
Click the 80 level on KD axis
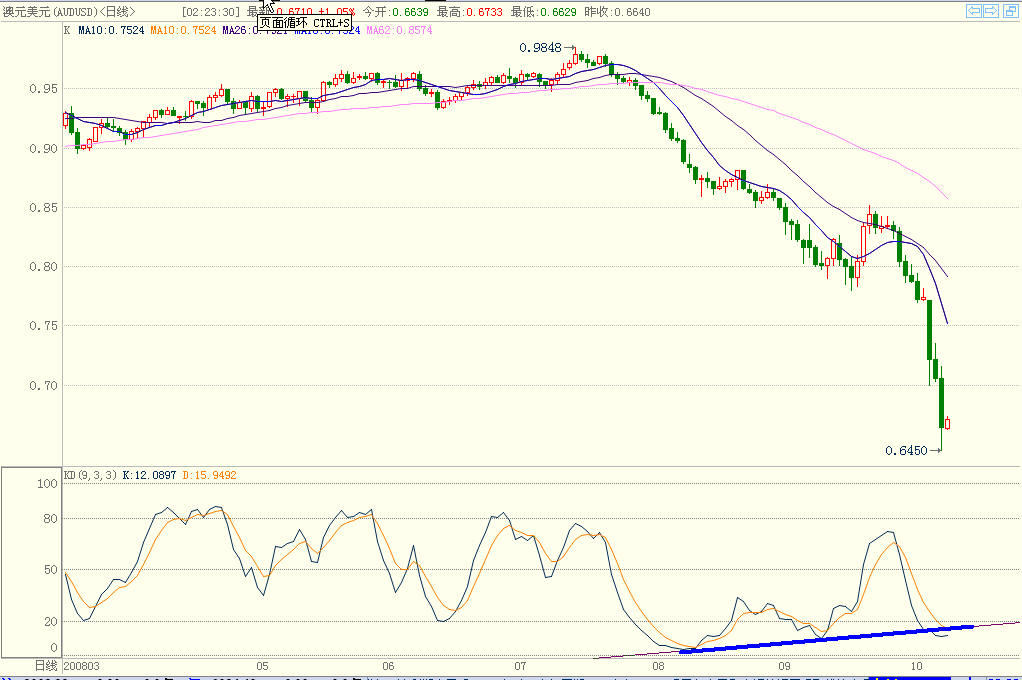click(50, 519)
